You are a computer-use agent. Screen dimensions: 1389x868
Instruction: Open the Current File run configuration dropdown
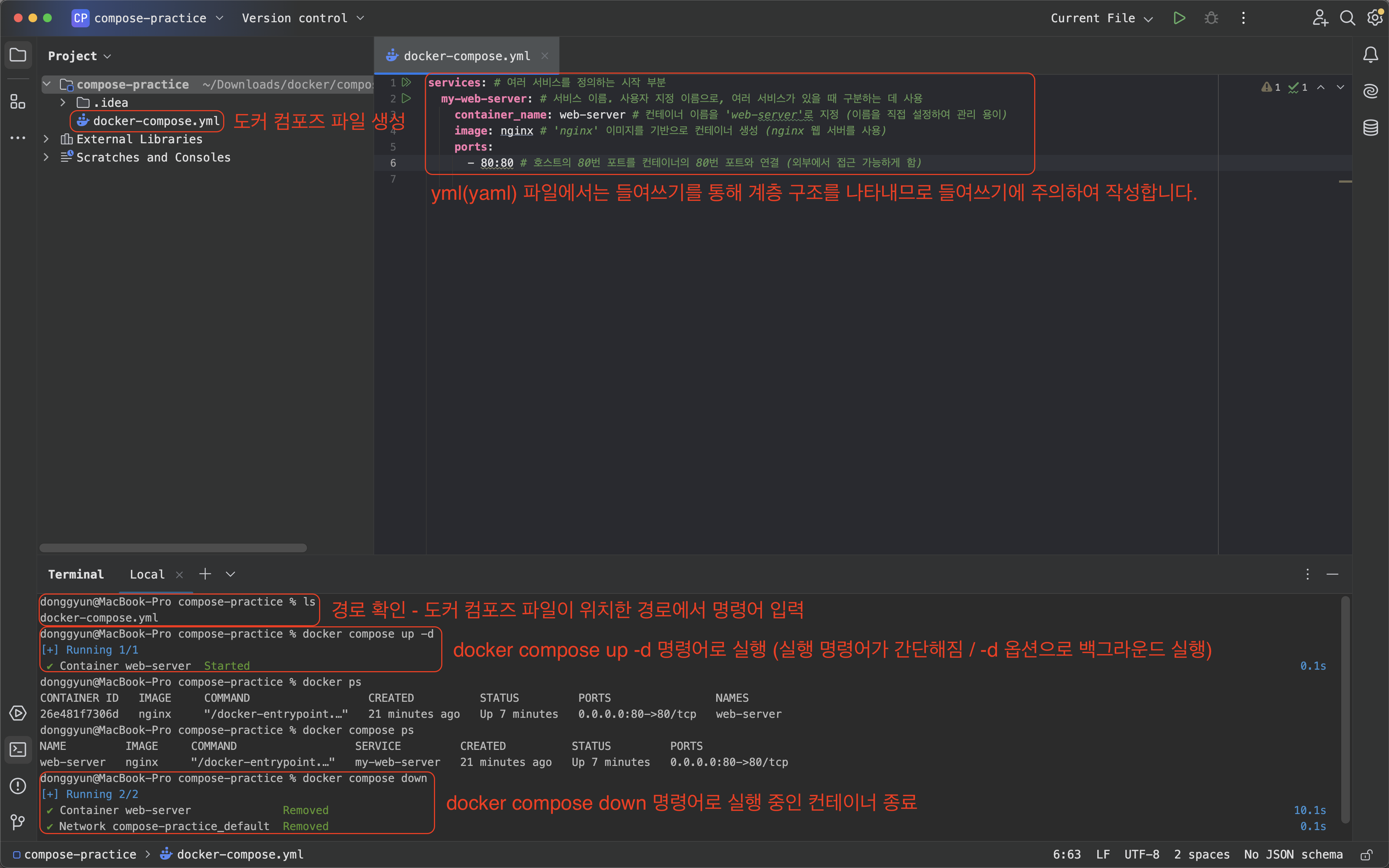click(x=1101, y=18)
